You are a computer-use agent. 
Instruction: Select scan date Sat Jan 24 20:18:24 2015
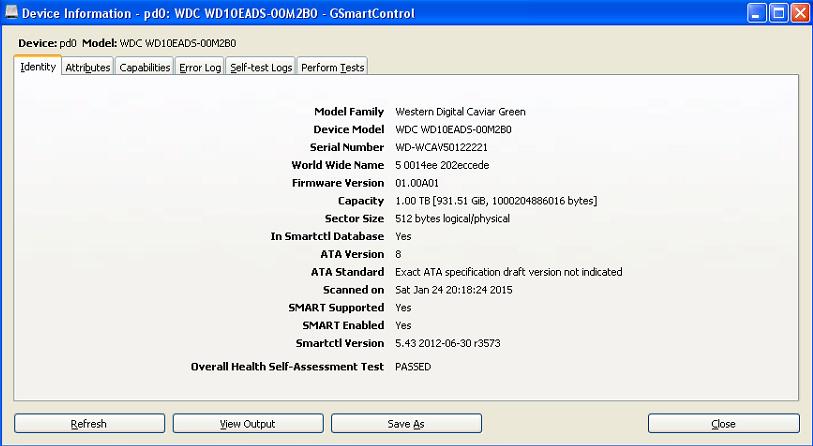click(454, 290)
